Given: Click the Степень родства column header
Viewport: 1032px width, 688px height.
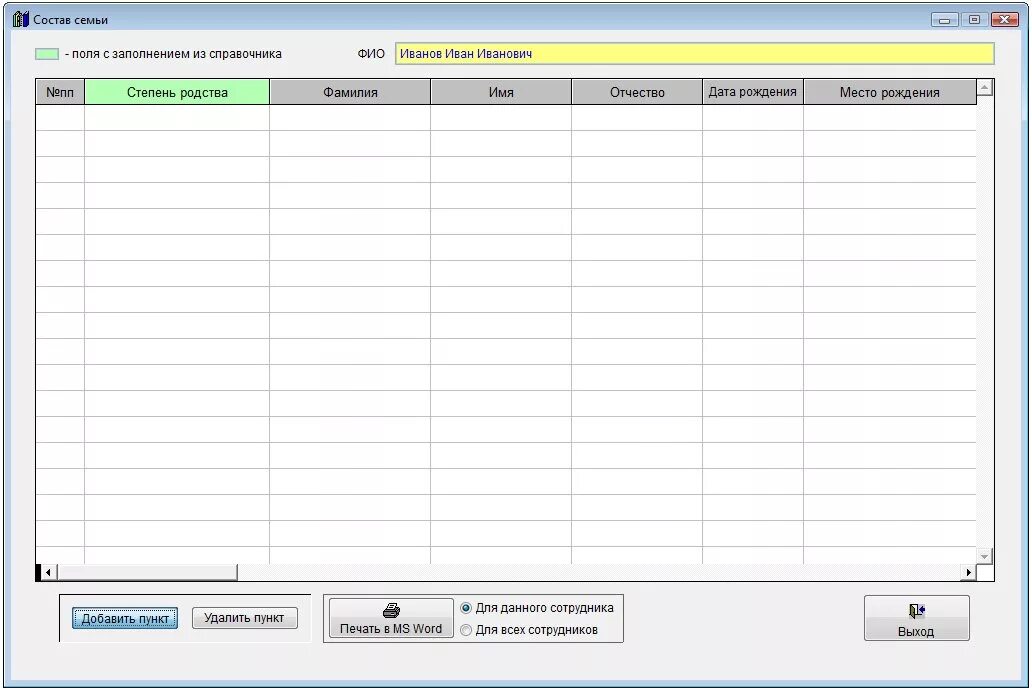Looking at the screenshot, I should click(x=177, y=92).
